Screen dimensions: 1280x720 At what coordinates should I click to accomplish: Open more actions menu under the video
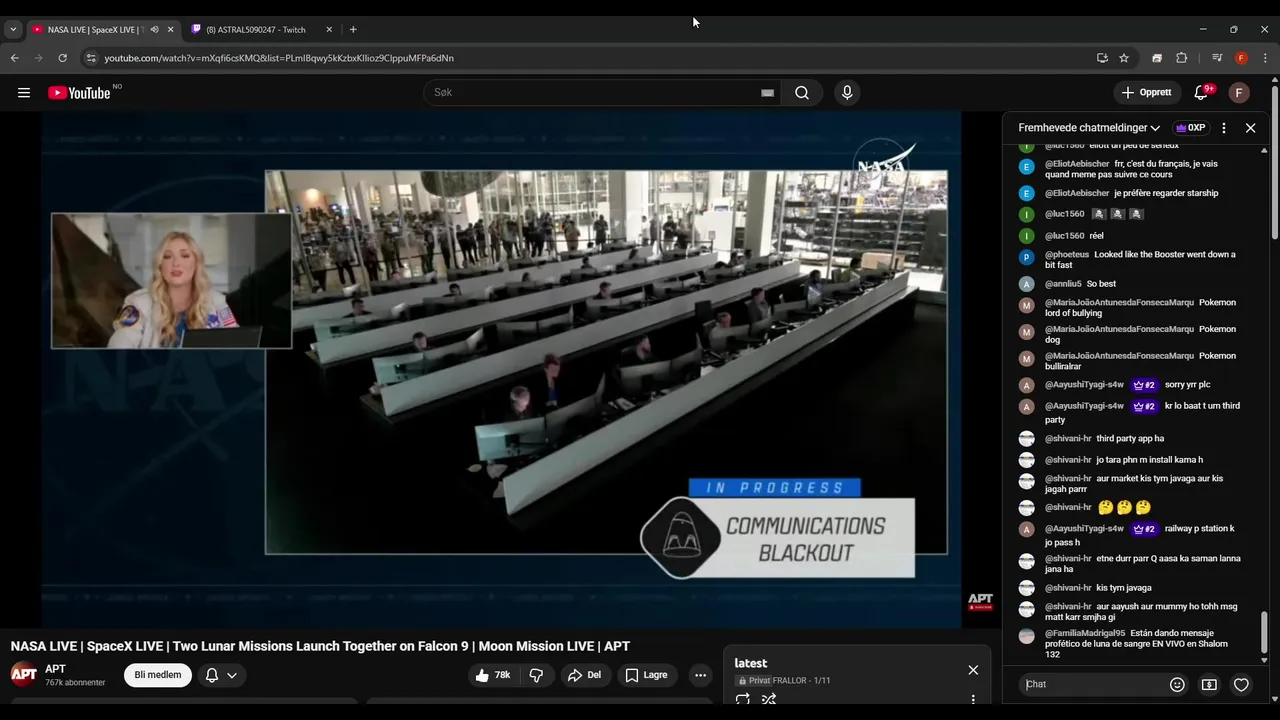tap(700, 675)
